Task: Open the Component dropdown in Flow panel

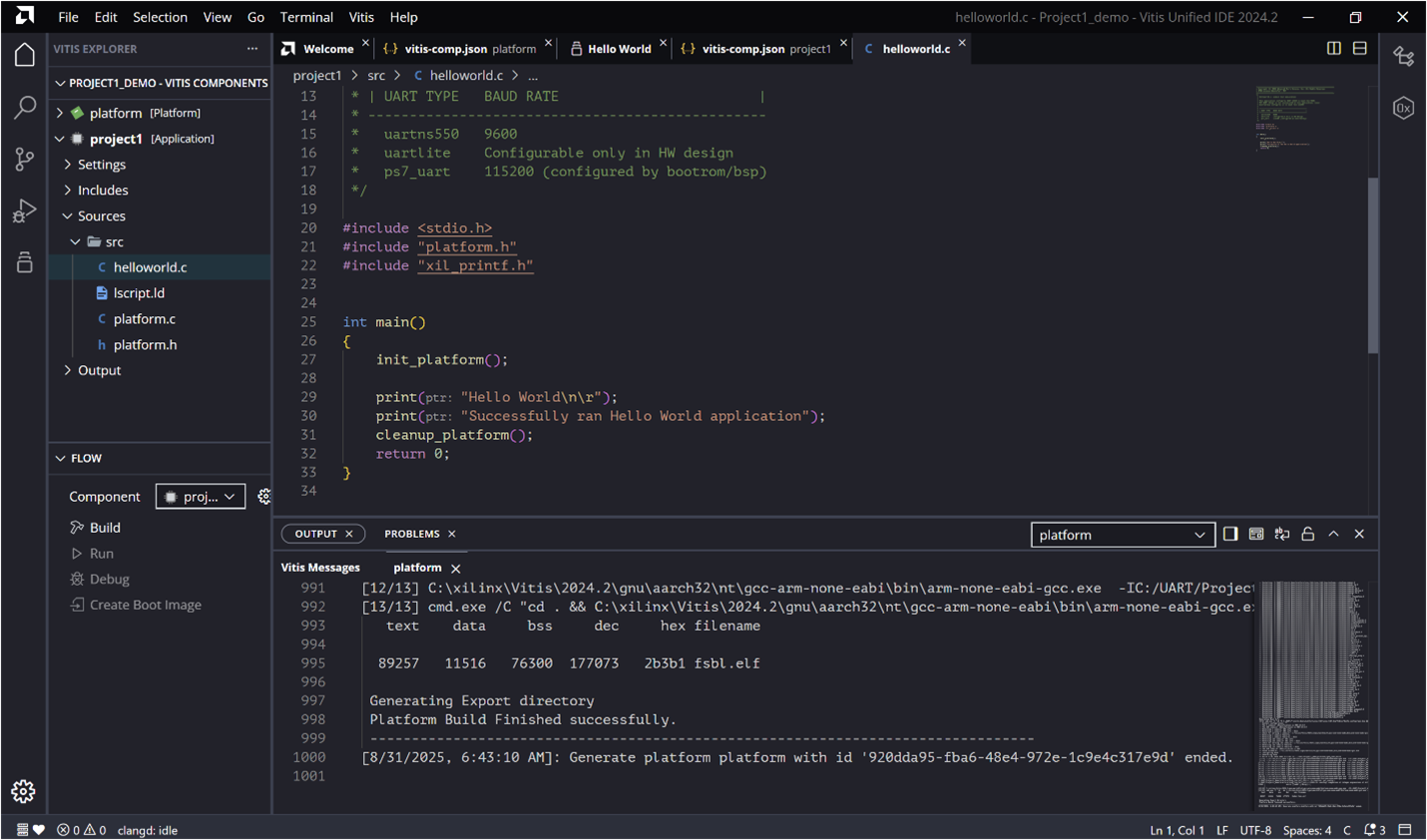Action: (x=200, y=496)
